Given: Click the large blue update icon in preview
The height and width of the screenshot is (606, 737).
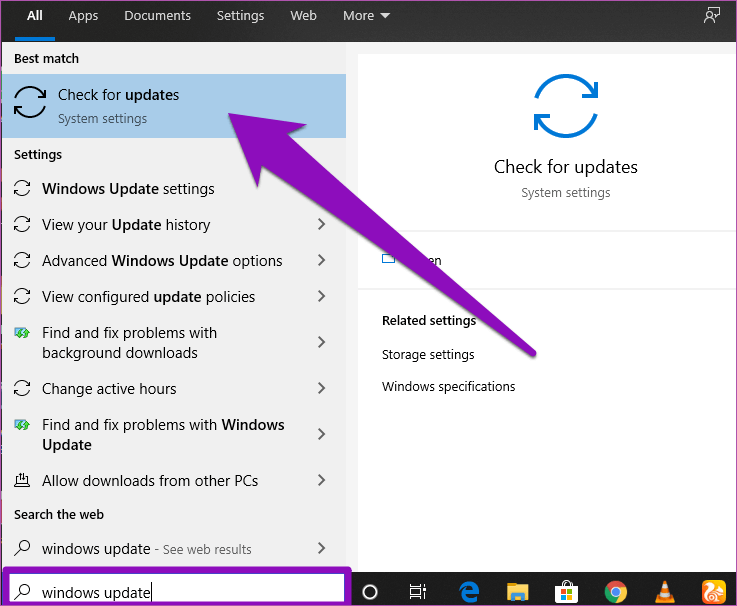Looking at the screenshot, I should coord(566,106).
